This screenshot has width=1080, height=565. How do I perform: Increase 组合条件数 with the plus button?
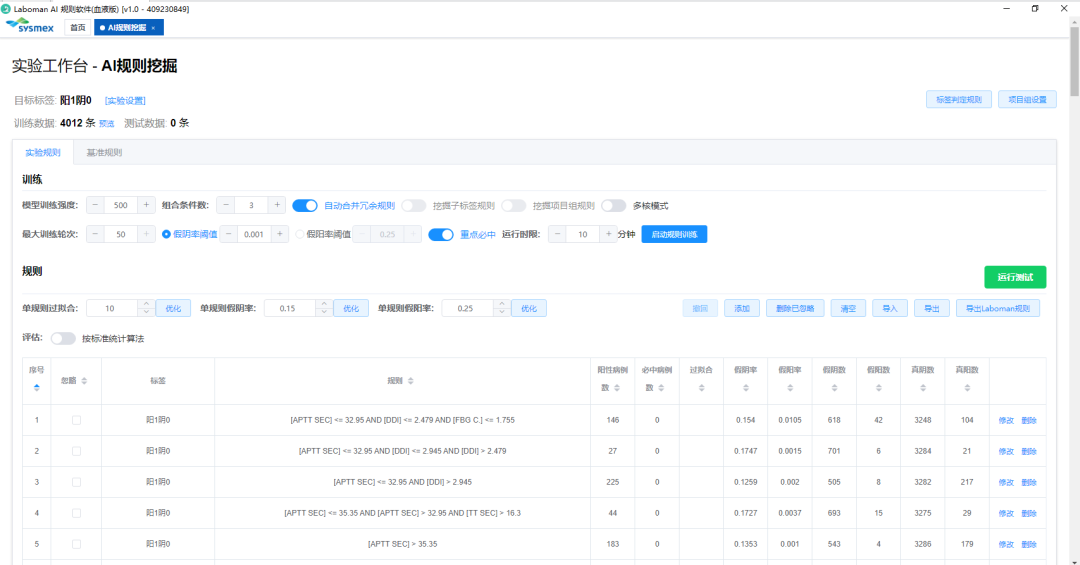tap(277, 205)
